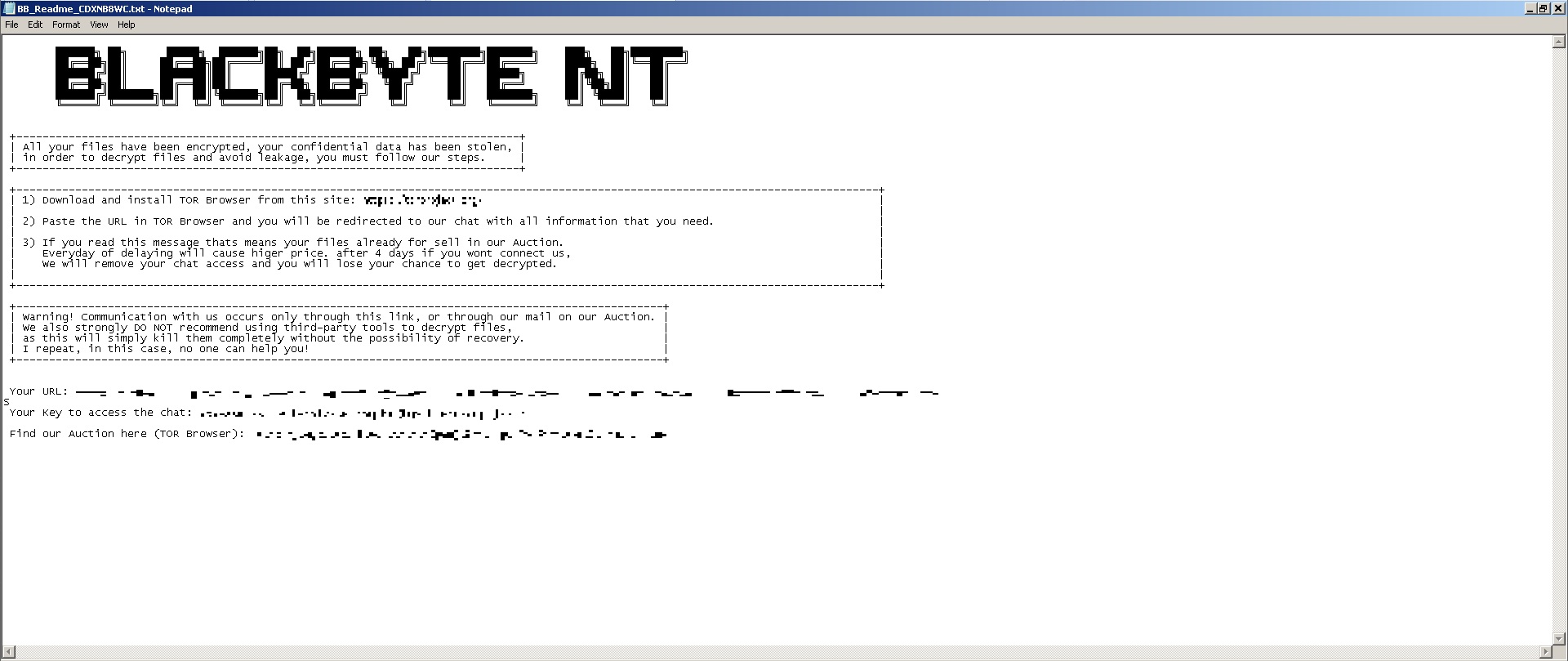Click the BB_Readme title bar text
The width and height of the screenshot is (1568, 661).
[x=105, y=9]
